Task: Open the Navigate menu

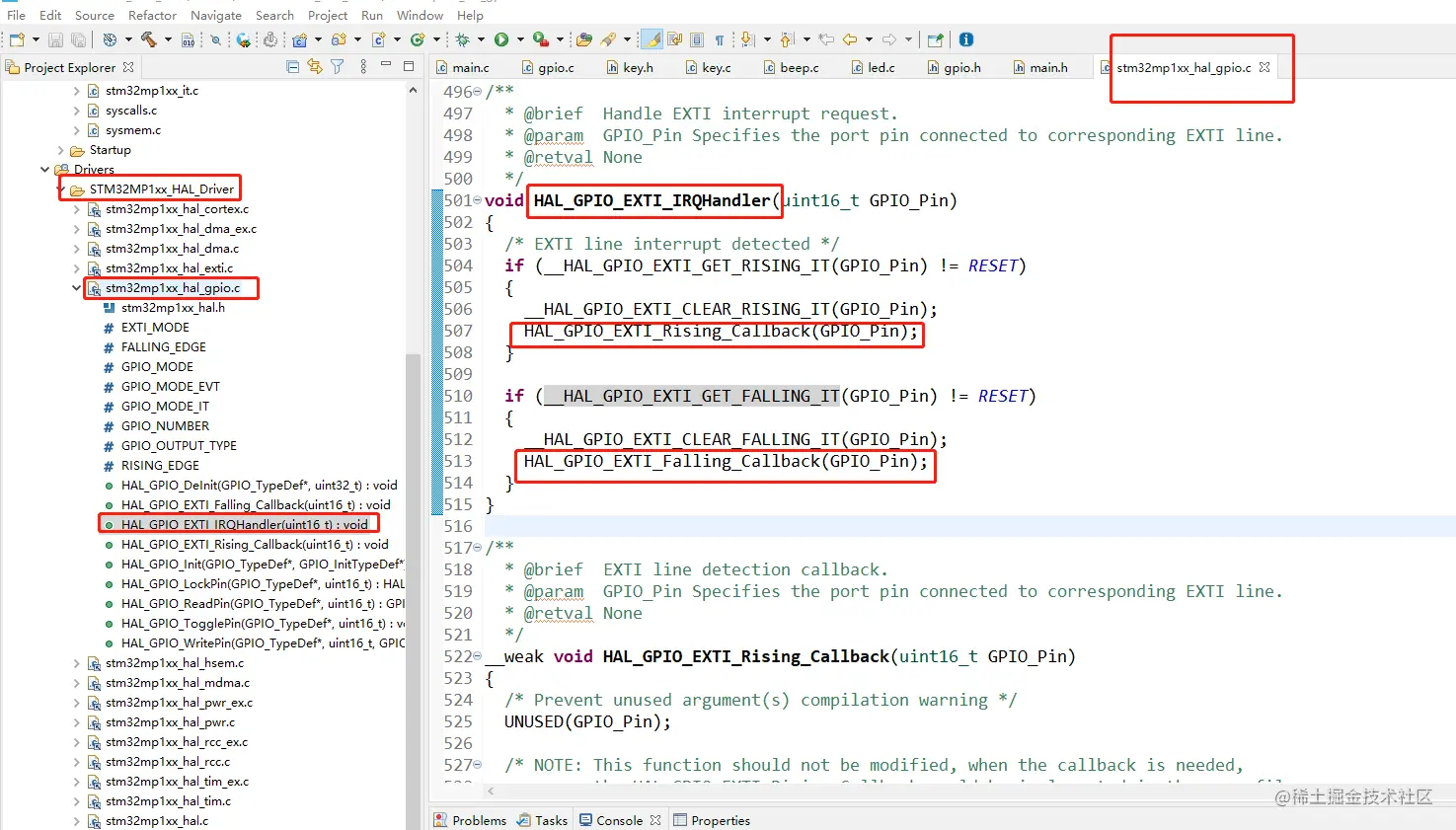Action: point(216,15)
